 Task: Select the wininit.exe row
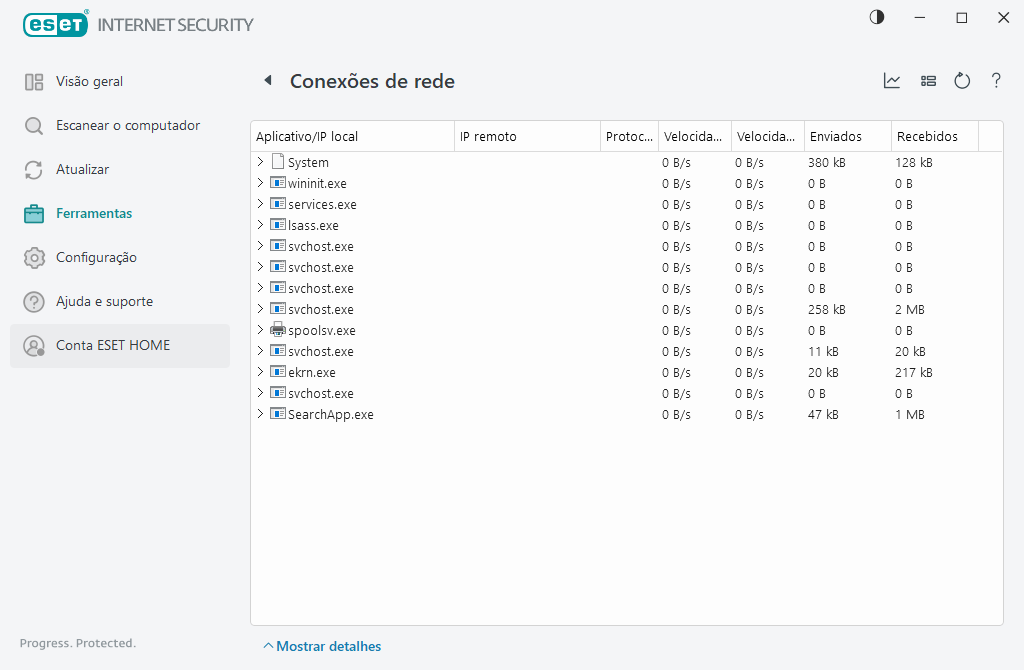coord(317,183)
